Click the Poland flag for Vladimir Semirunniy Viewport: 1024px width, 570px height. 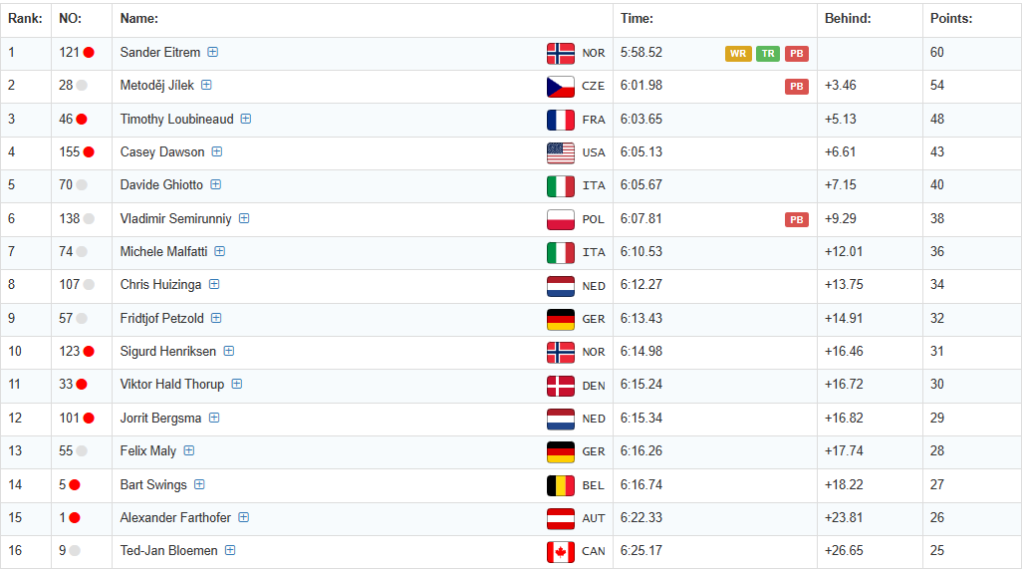point(560,219)
